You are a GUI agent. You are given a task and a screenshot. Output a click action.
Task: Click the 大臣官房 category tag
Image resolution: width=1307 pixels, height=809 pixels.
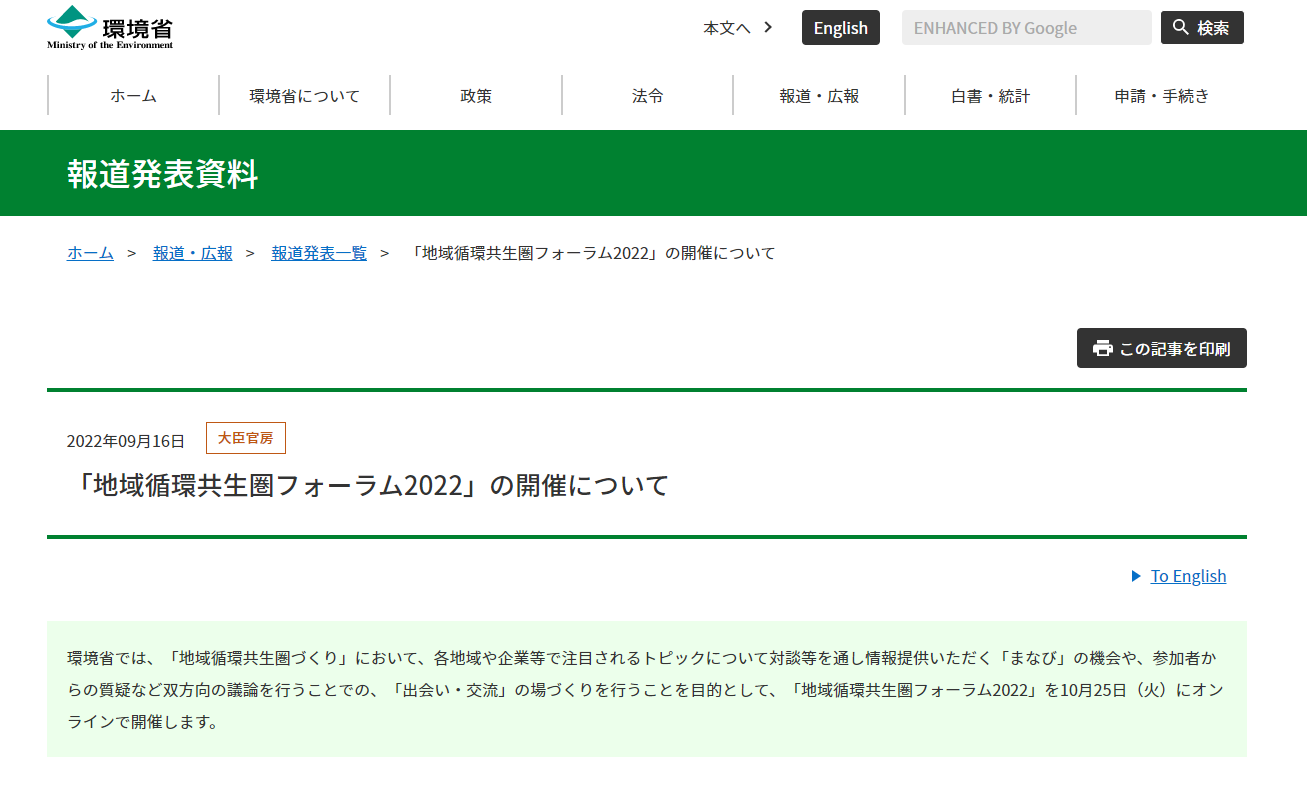point(245,438)
